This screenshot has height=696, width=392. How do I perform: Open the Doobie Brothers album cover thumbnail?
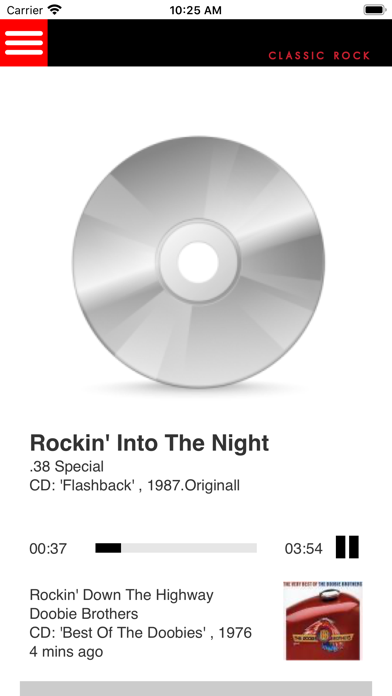(323, 621)
